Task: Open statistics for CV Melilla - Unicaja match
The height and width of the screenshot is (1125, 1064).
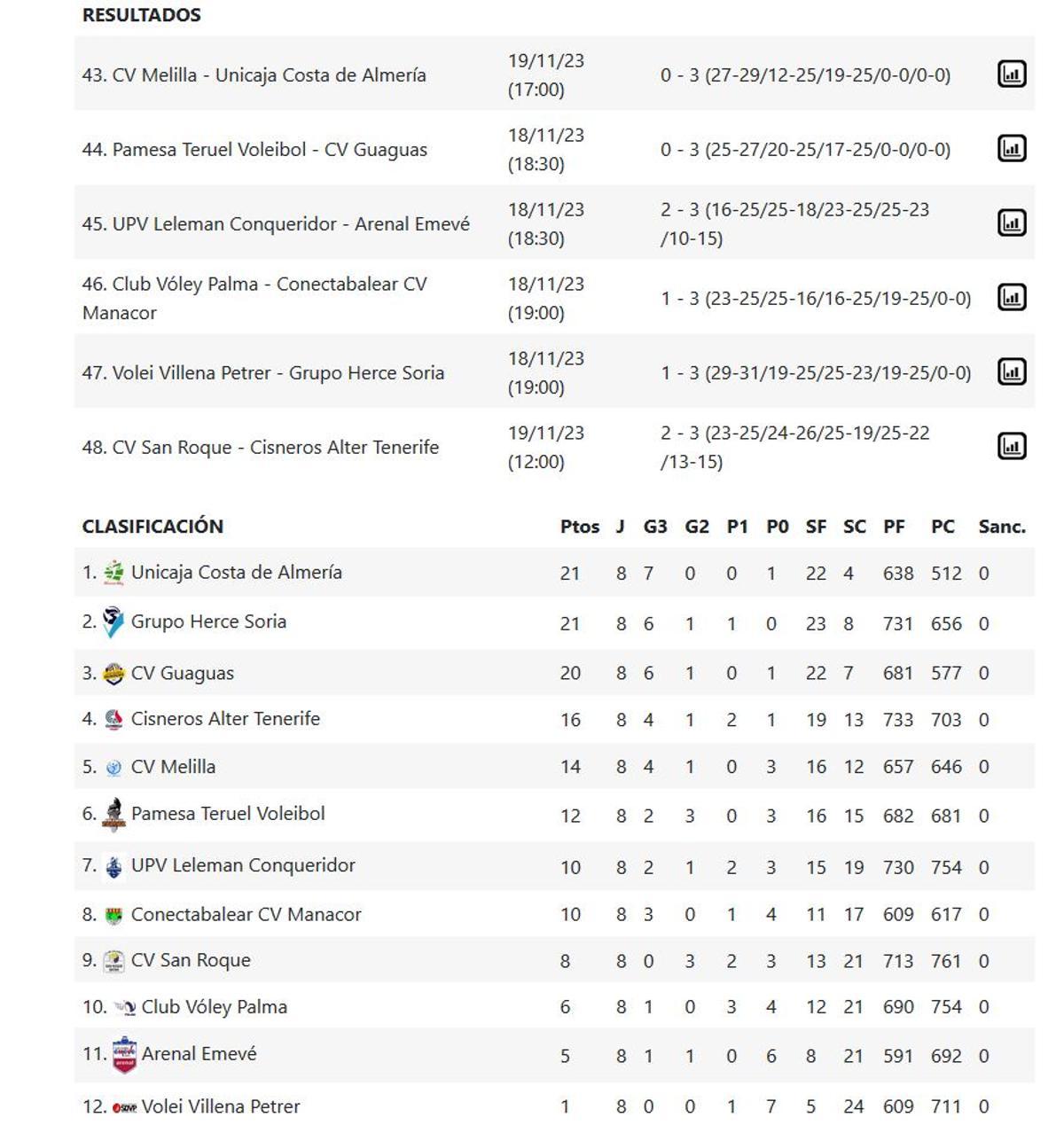Action: coord(1010,75)
